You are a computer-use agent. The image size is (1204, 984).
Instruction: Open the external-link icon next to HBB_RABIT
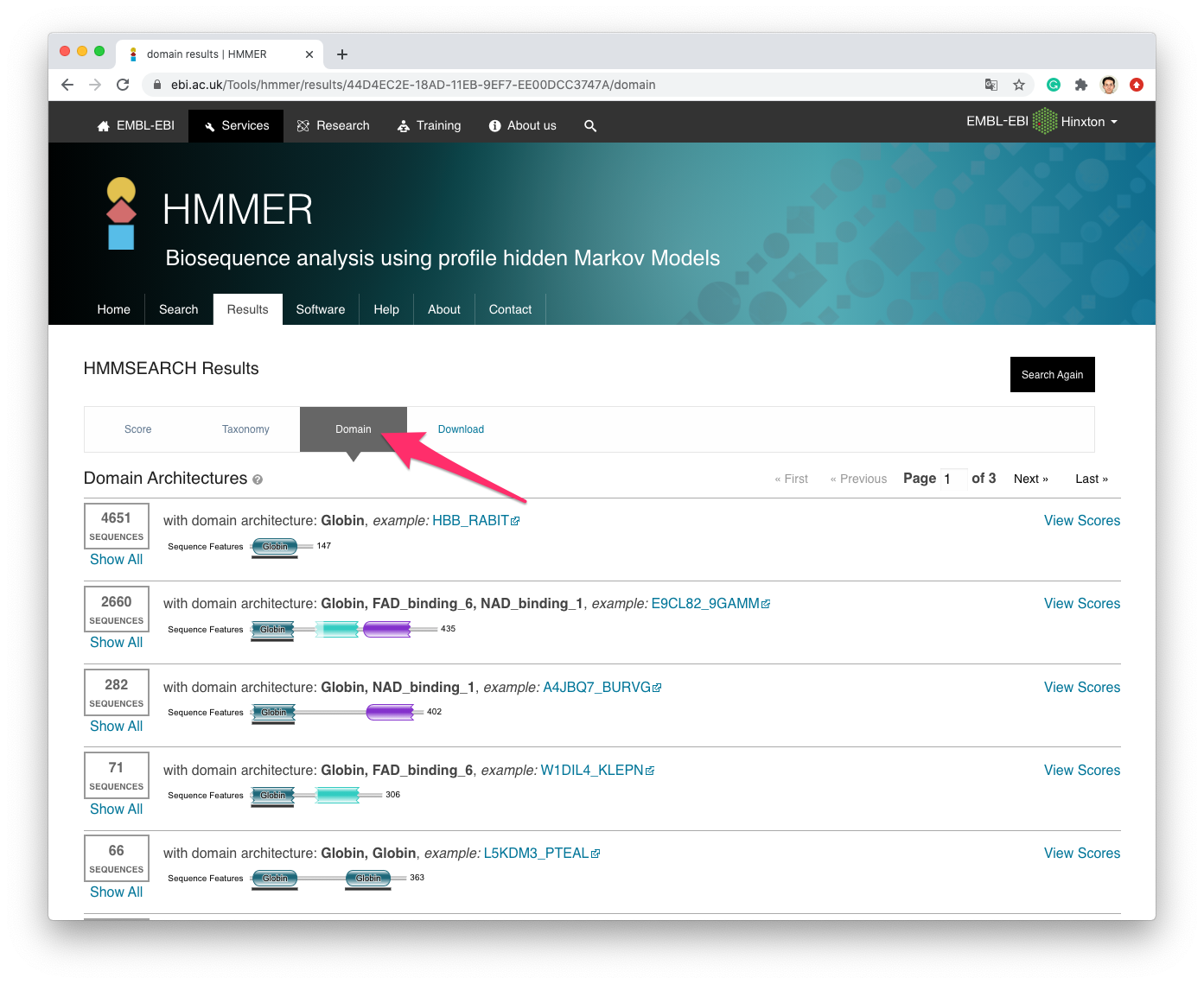coord(516,520)
